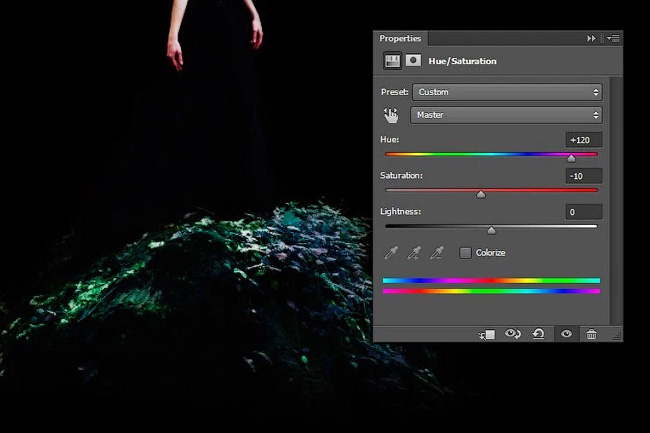Choose the Subtract from Sample eyedropper
The width and height of the screenshot is (650, 433).
(437, 252)
